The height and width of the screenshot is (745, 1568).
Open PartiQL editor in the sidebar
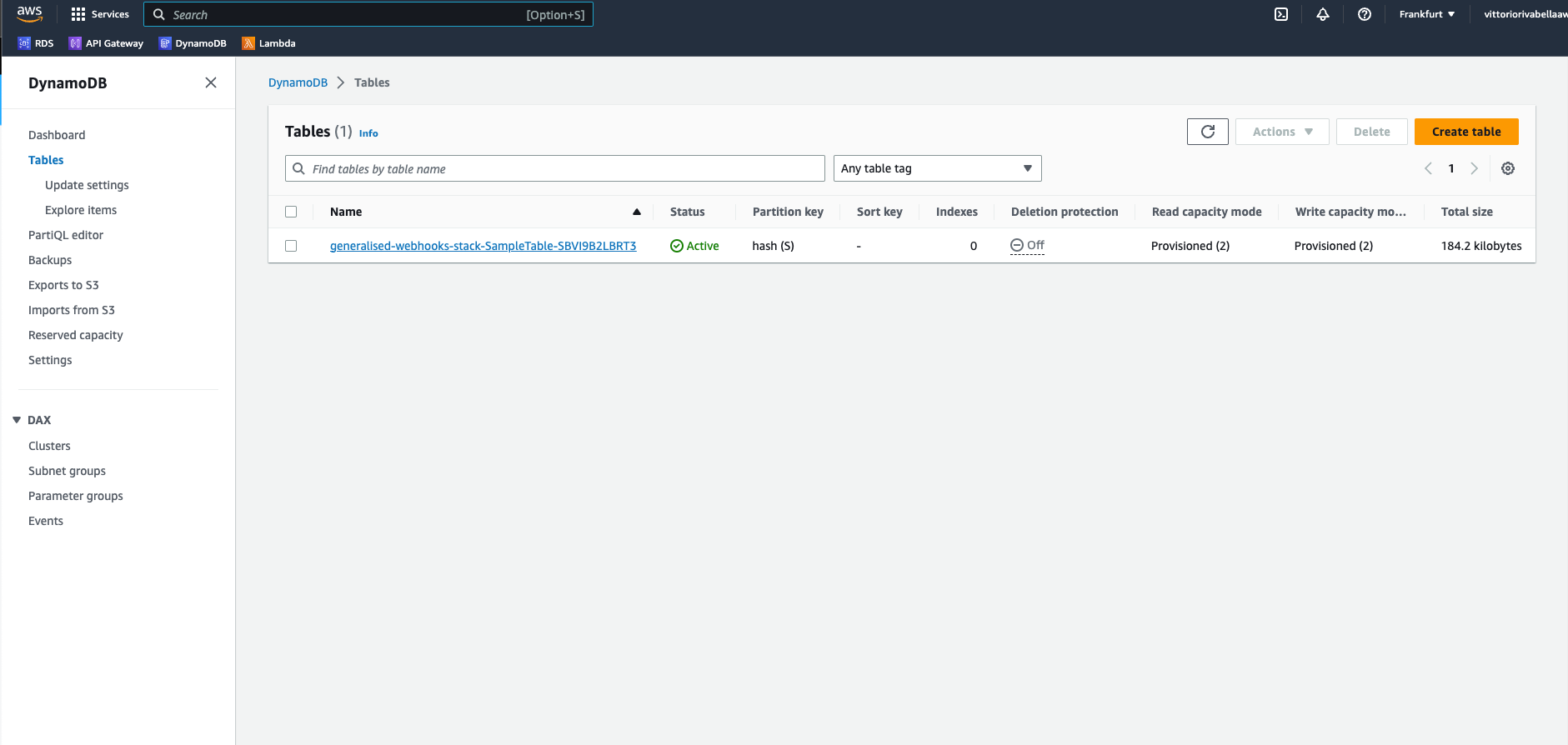[x=66, y=235]
